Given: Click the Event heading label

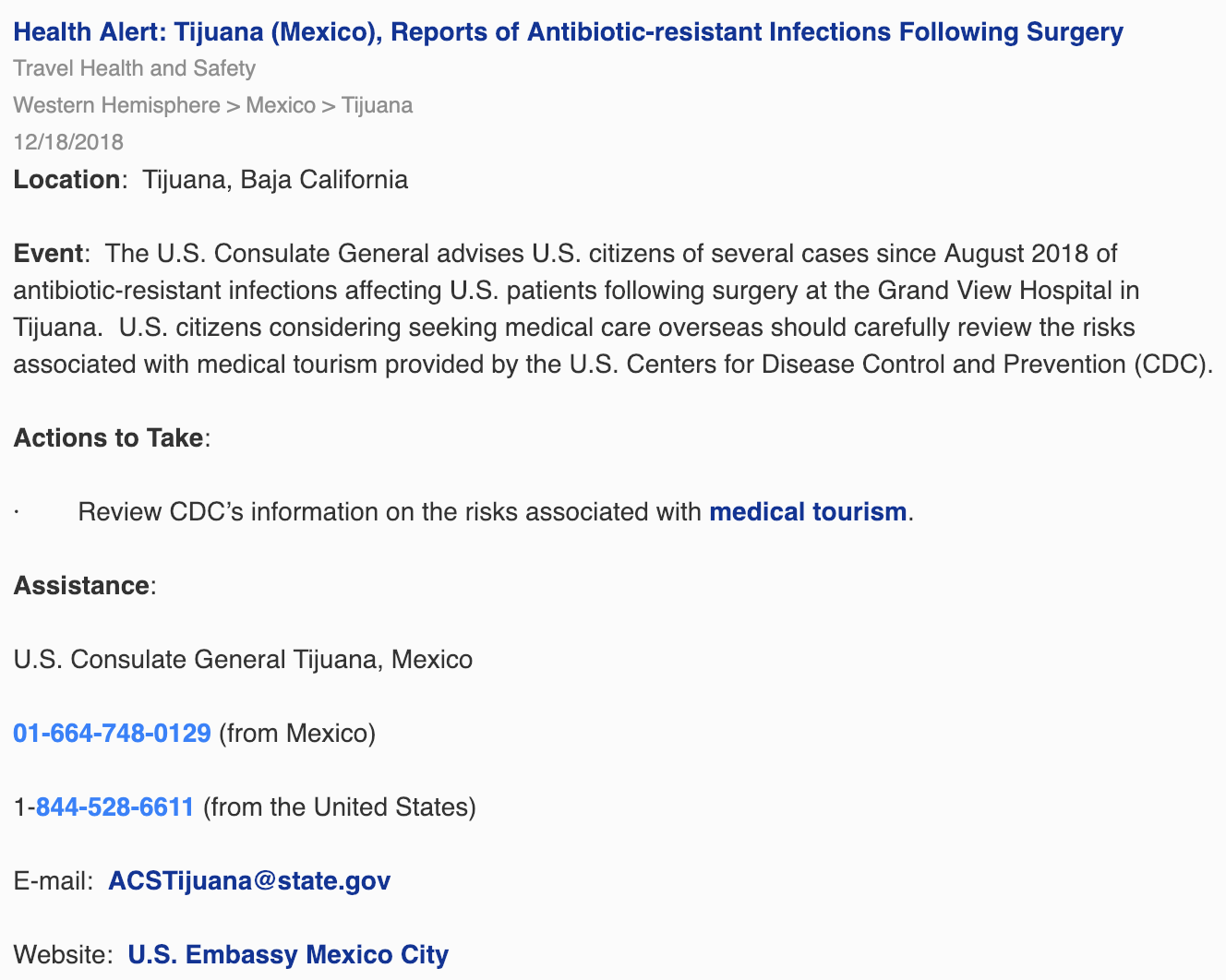Looking at the screenshot, I should [x=48, y=253].
